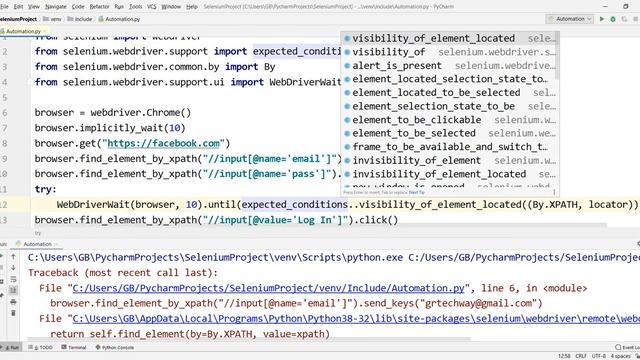
Task: Click the grey stop button in top toolbar
Action: coord(636,19)
